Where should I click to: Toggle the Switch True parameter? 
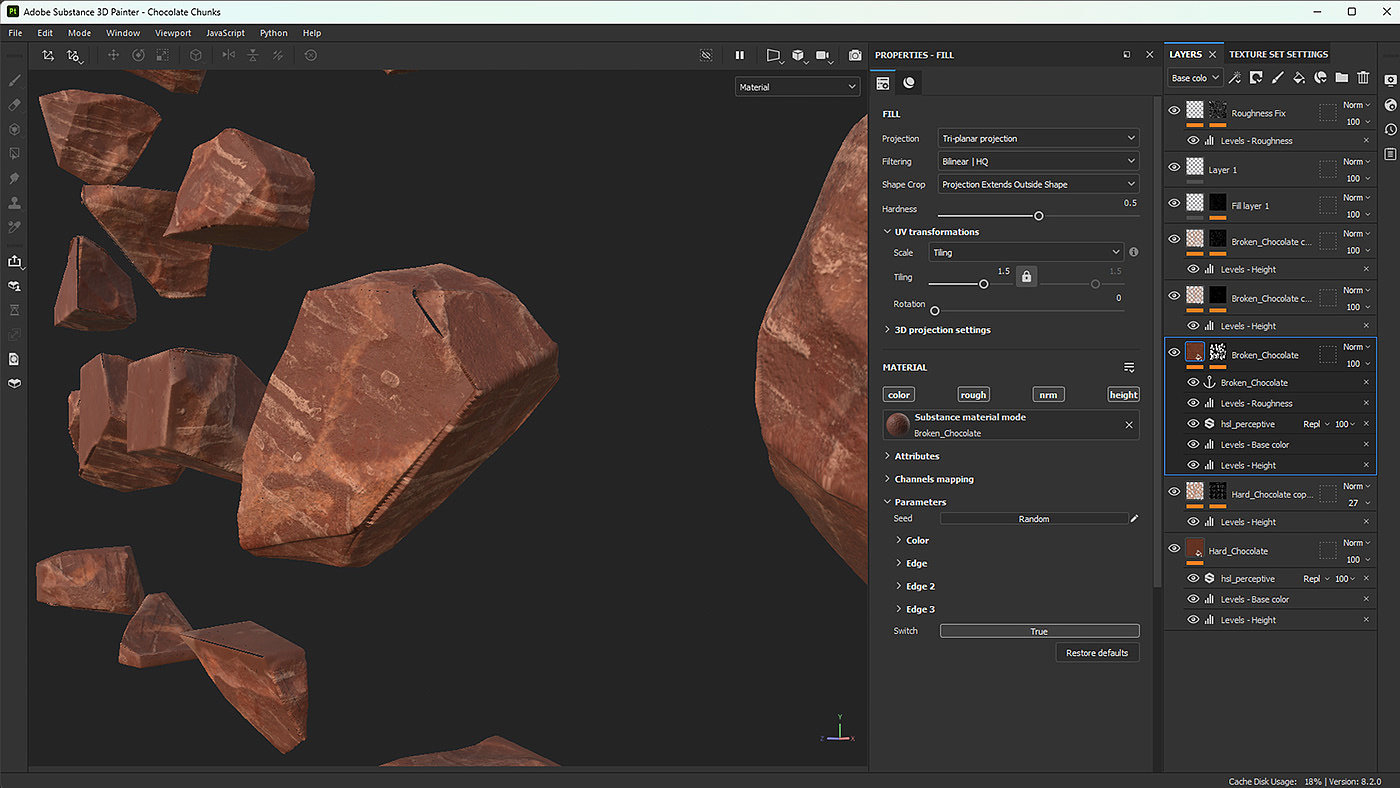[1039, 631]
